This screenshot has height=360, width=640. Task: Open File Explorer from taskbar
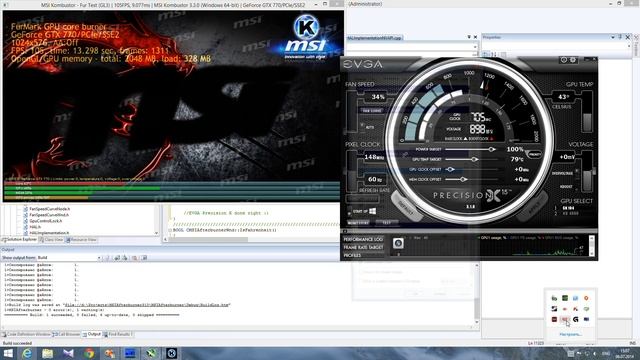click(x=48, y=353)
